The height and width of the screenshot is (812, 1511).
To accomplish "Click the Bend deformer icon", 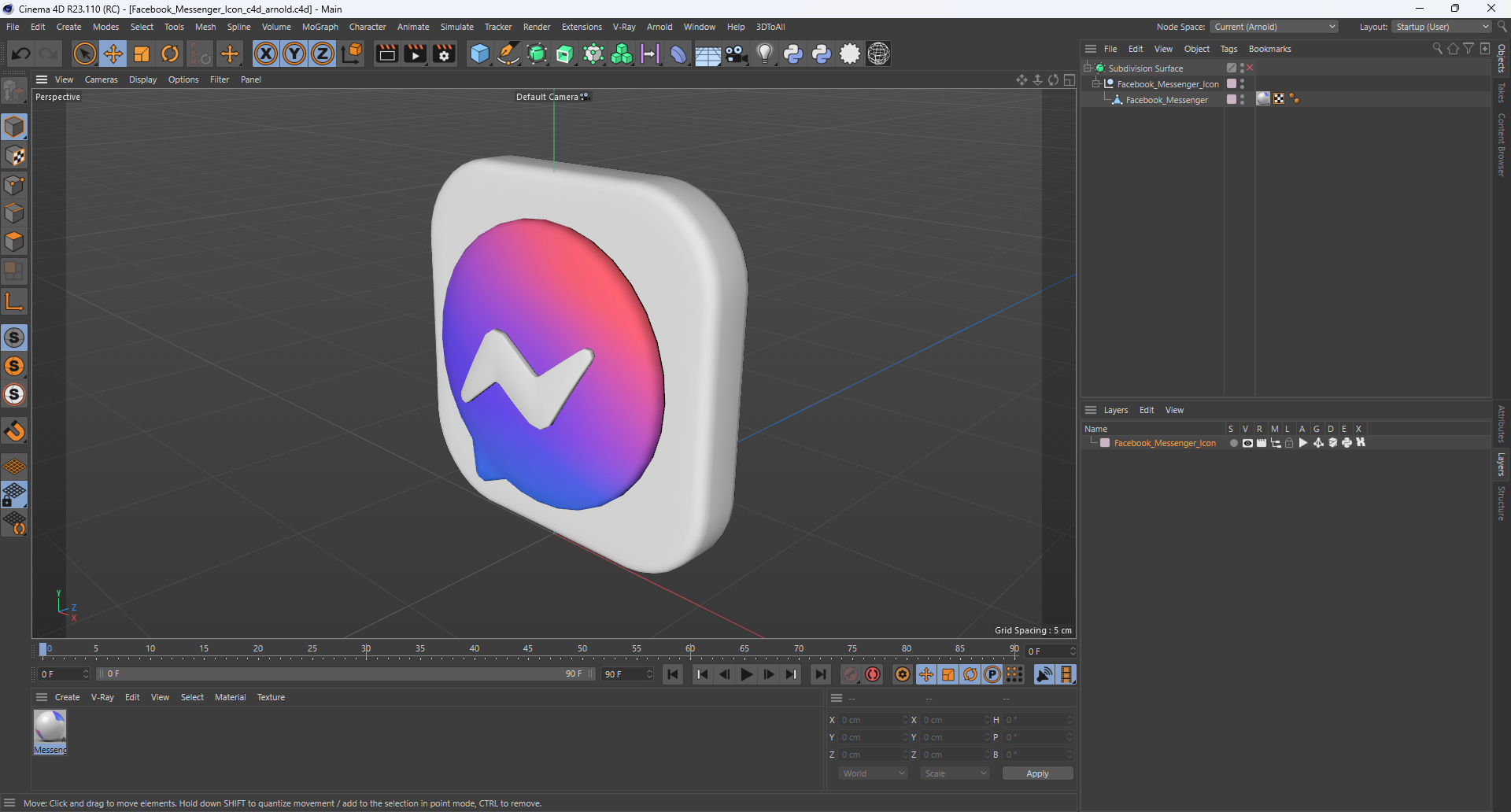I will [678, 54].
